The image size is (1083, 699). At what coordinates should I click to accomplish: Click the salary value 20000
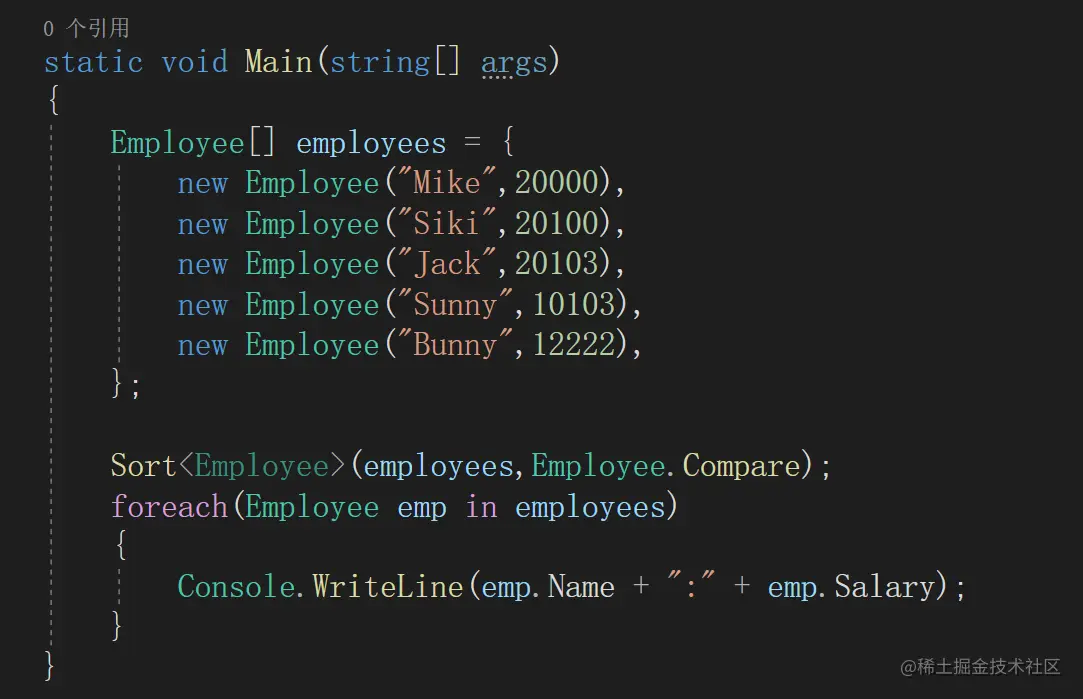pos(557,182)
